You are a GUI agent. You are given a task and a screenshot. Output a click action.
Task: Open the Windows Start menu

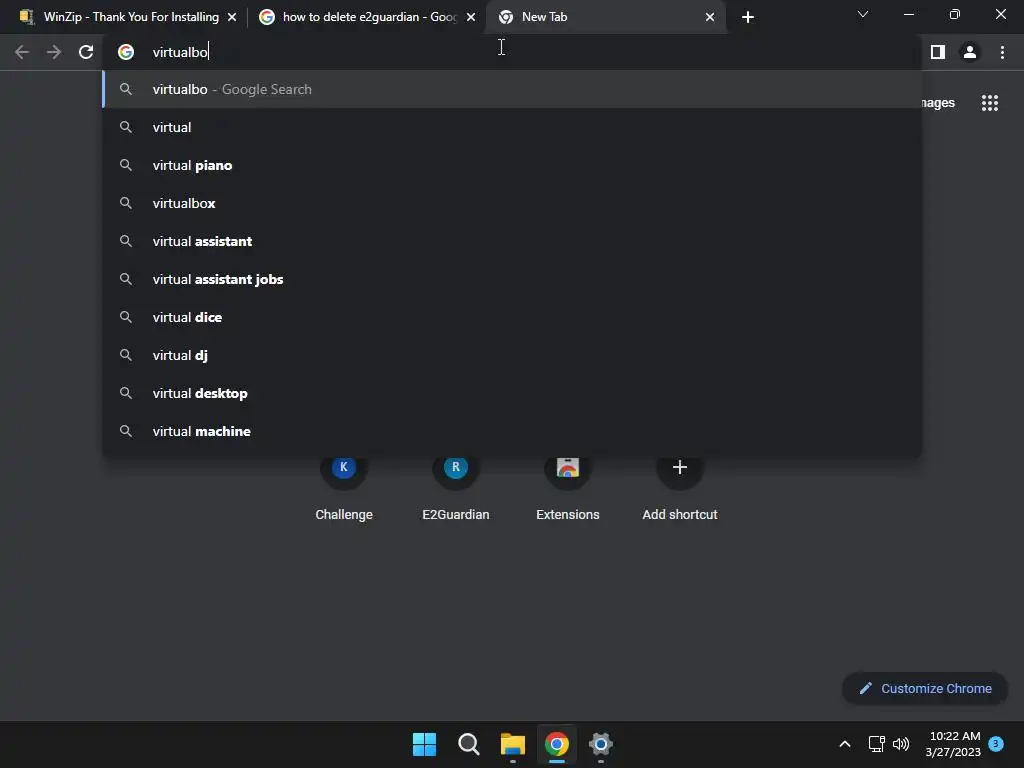424,744
